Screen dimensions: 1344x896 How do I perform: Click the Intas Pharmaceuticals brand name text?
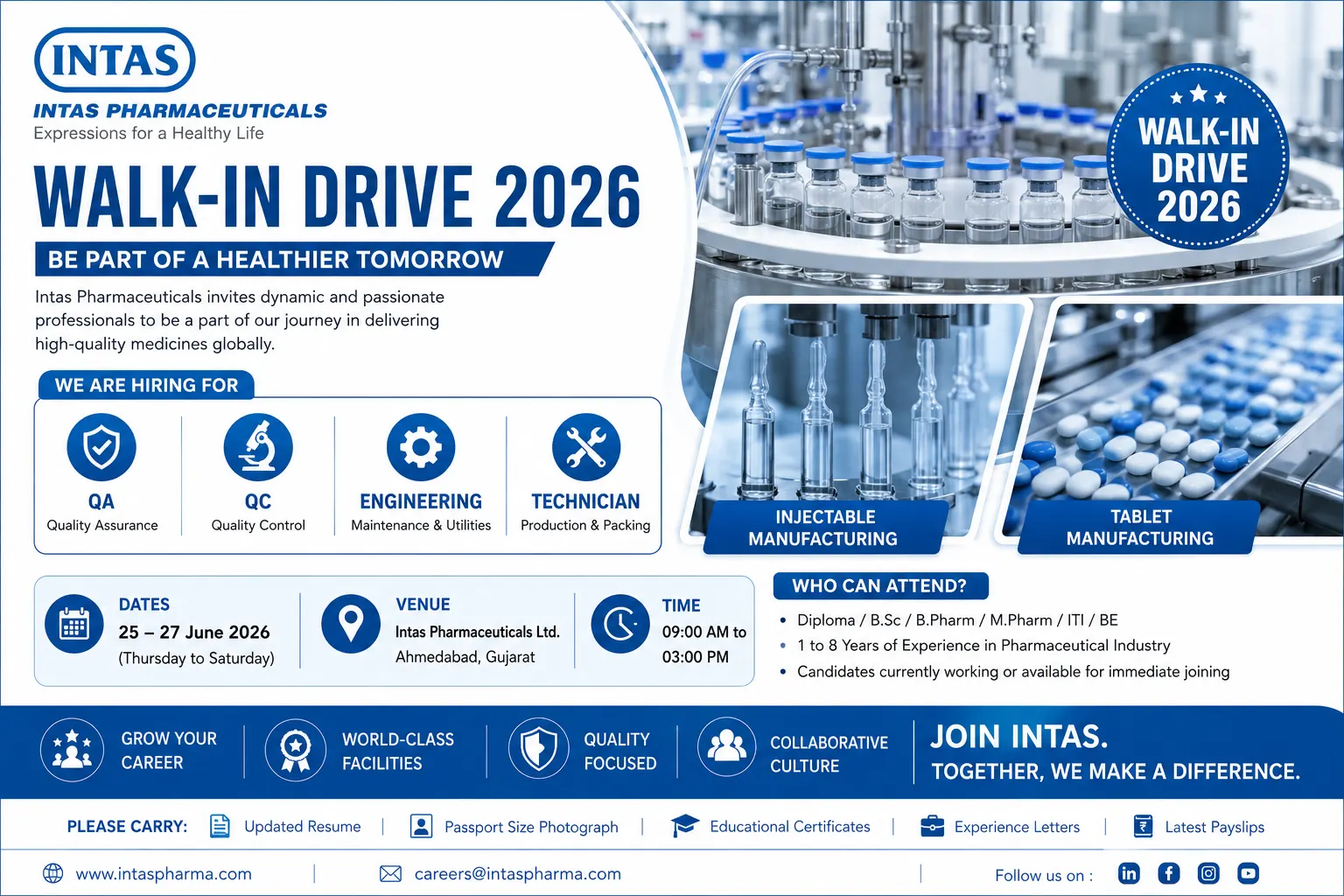coord(180,111)
